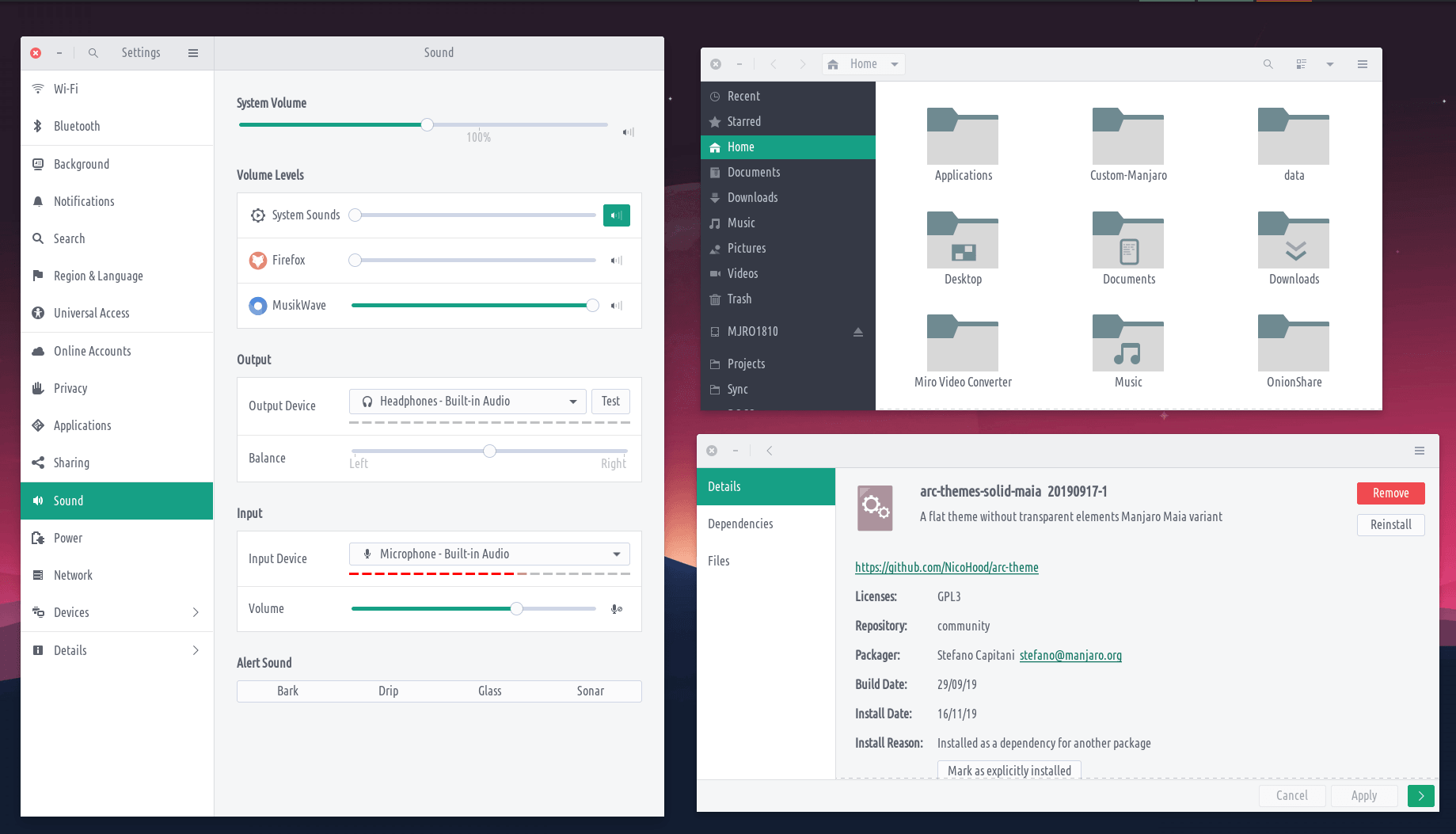Screen dimensions: 1456x834
Task: Mute the Firefox volume
Action: point(617,261)
